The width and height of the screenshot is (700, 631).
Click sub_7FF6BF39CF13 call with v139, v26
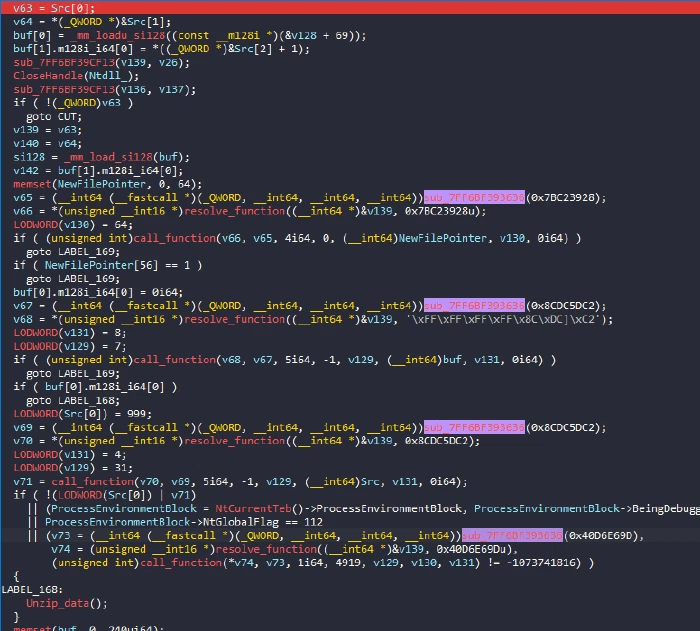[64, 63]
